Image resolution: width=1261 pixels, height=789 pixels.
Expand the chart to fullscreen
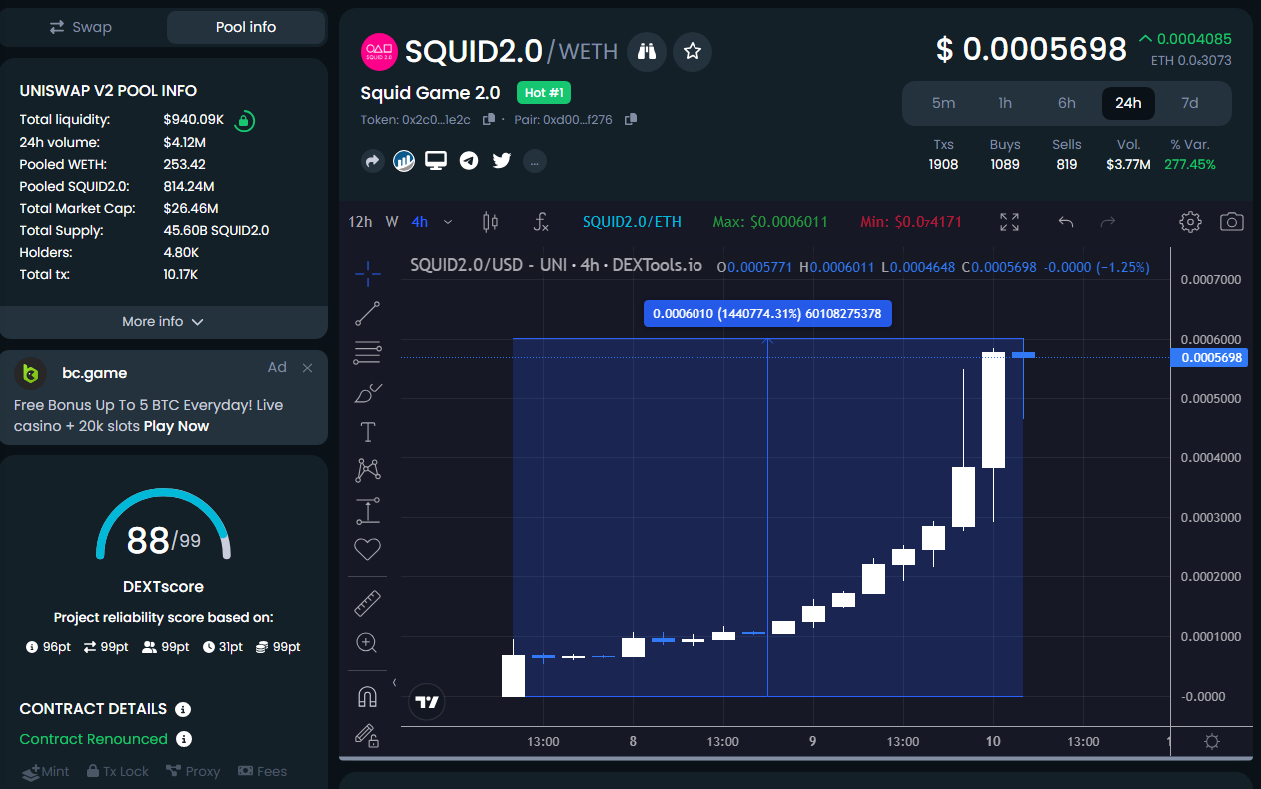point(1009,222)
